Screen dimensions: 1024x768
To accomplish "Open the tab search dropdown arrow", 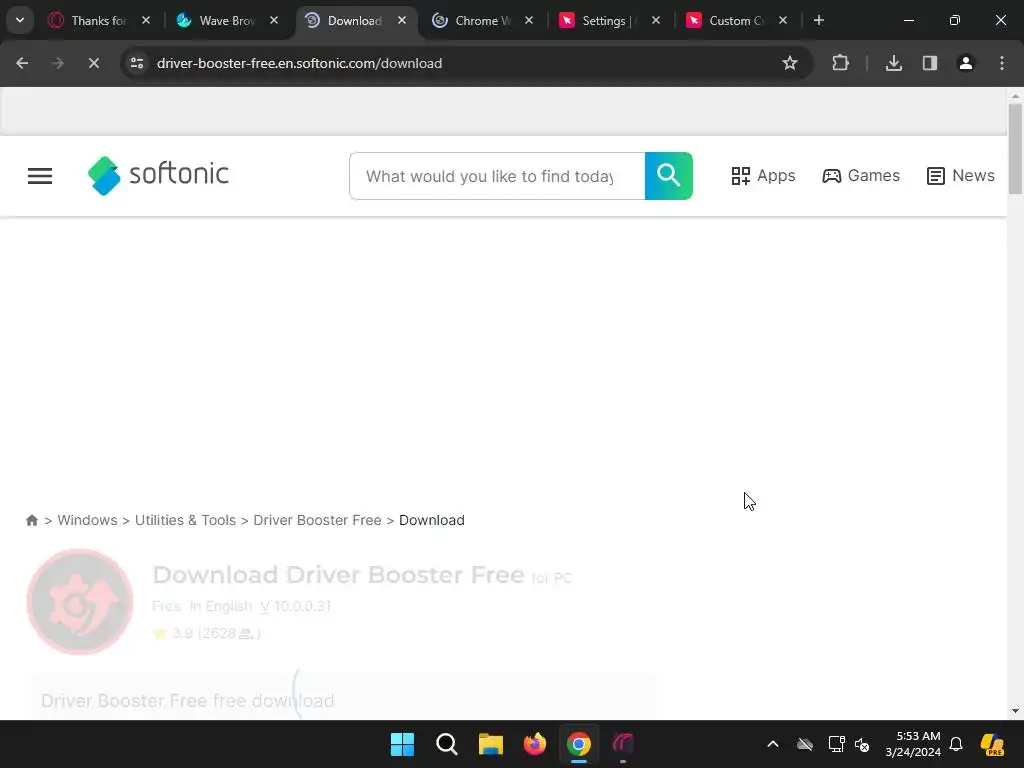I will (x=20, y=20).
